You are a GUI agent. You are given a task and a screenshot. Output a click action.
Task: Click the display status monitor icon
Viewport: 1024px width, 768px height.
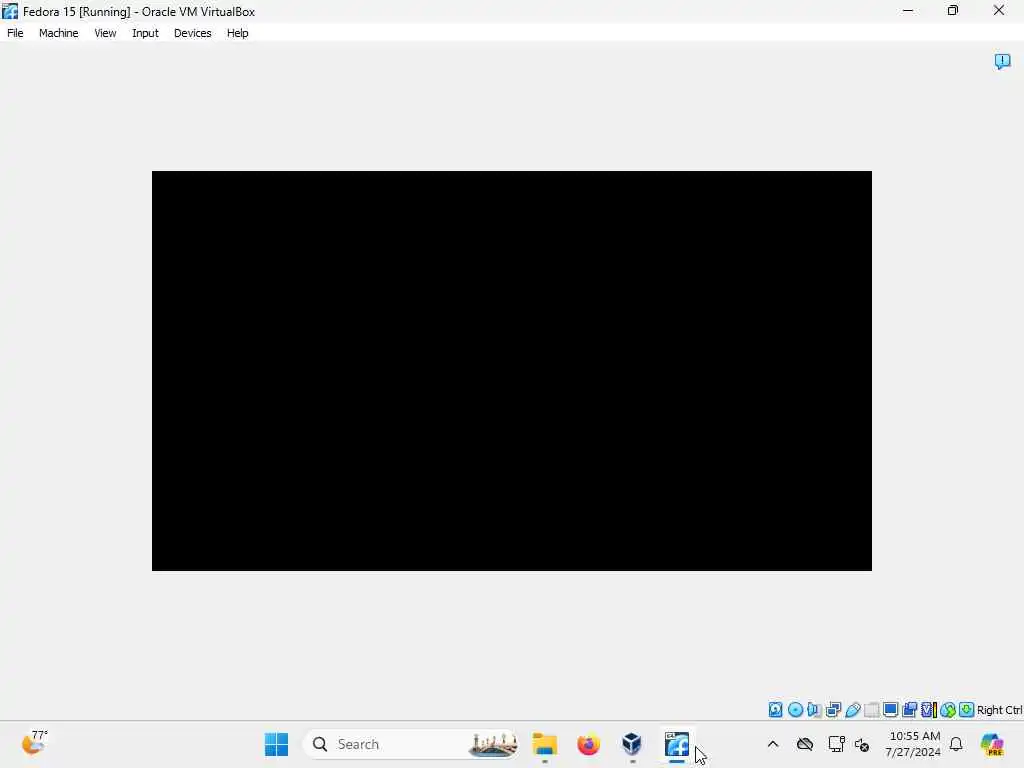click(x=890, y=709)
